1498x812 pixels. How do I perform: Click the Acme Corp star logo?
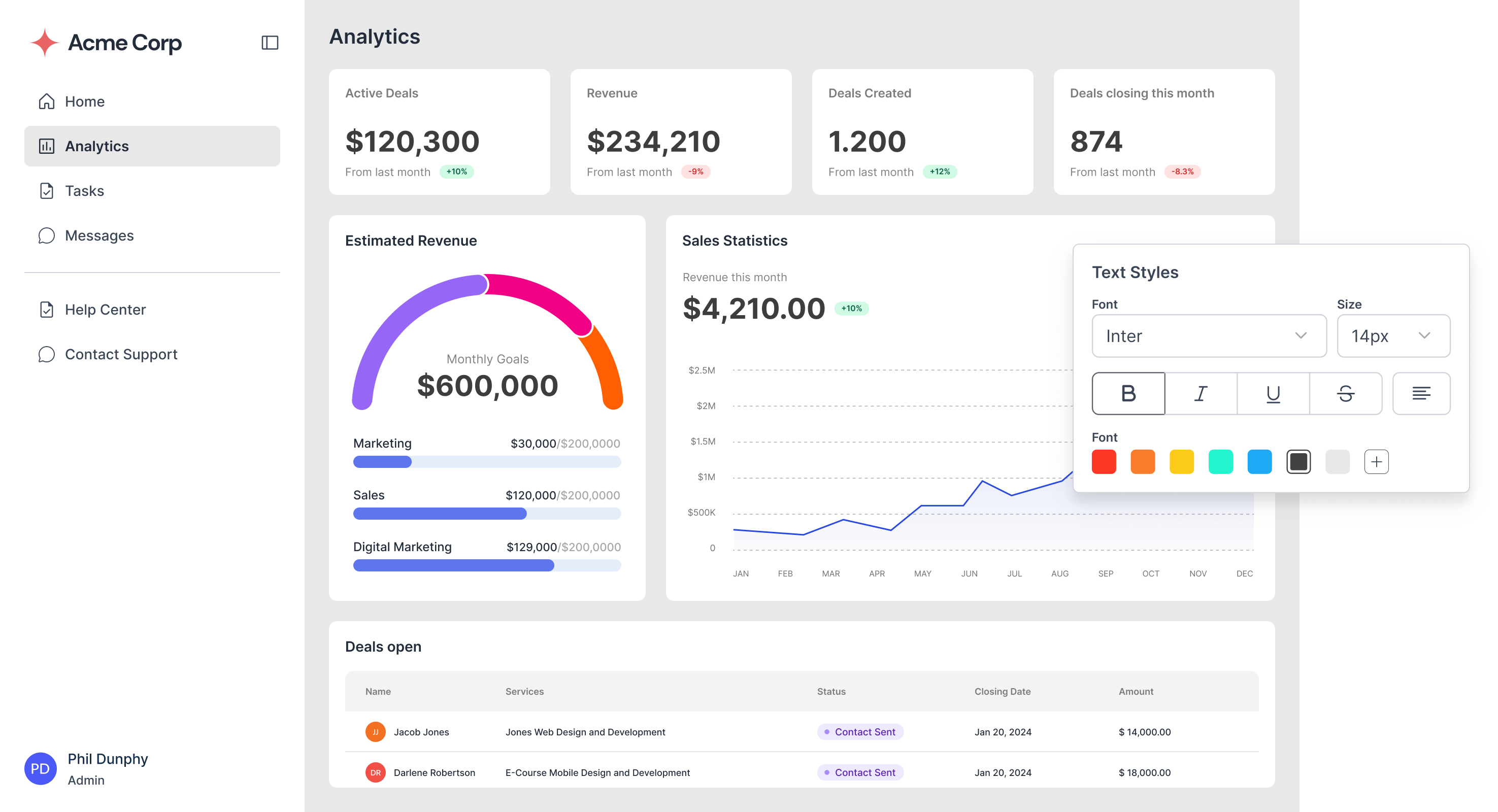45,43
